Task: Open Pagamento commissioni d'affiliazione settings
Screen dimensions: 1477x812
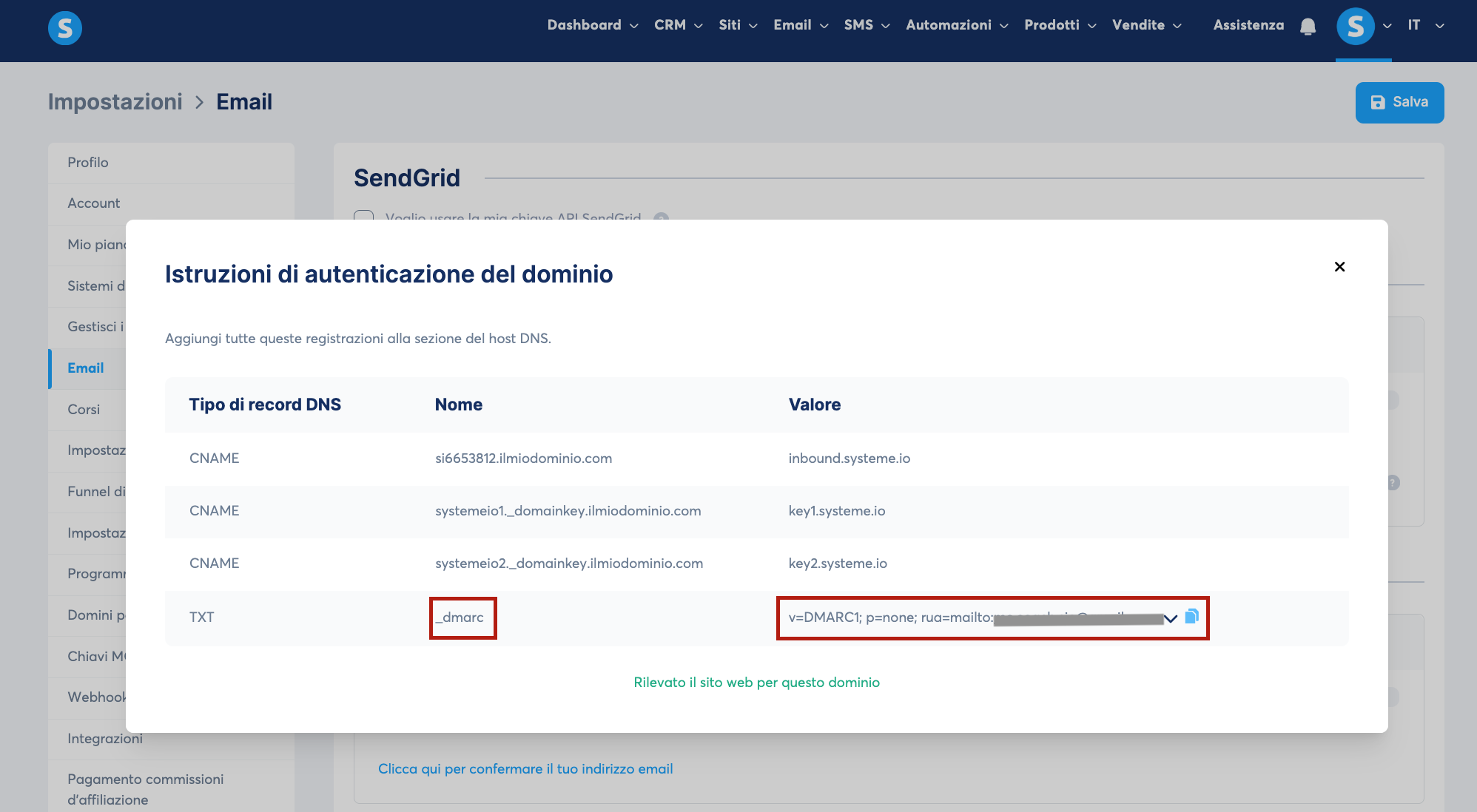Action: point(145,789)
